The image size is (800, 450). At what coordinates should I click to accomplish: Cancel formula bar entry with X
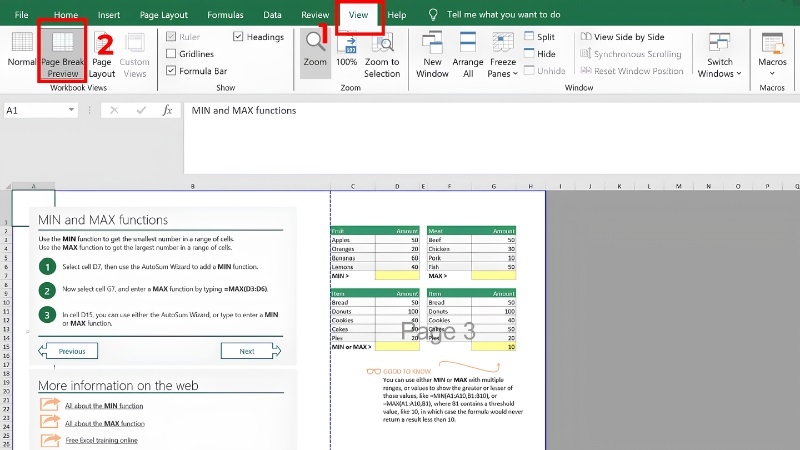114,110
